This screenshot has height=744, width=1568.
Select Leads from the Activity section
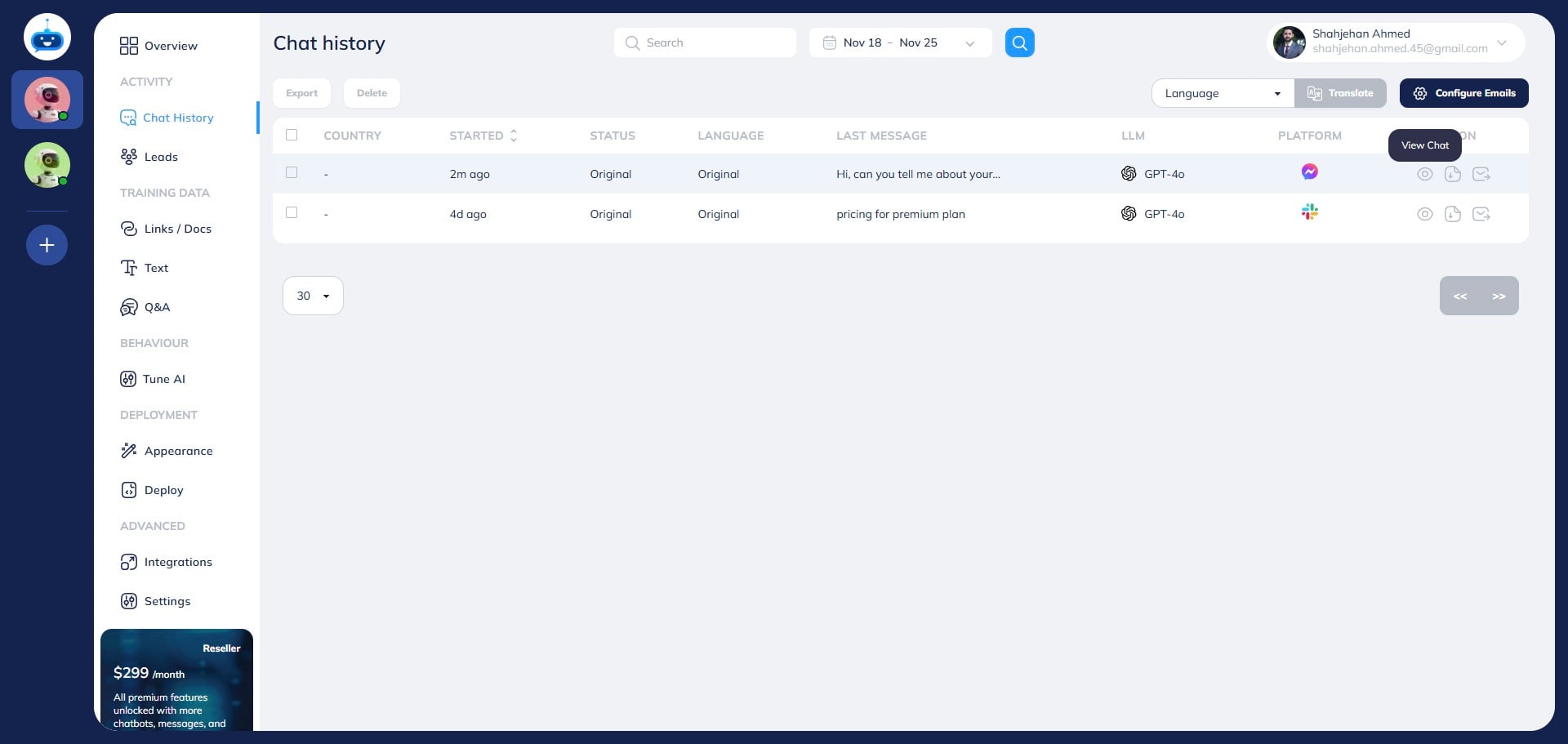pyautogui.click(x=161, y=156)
